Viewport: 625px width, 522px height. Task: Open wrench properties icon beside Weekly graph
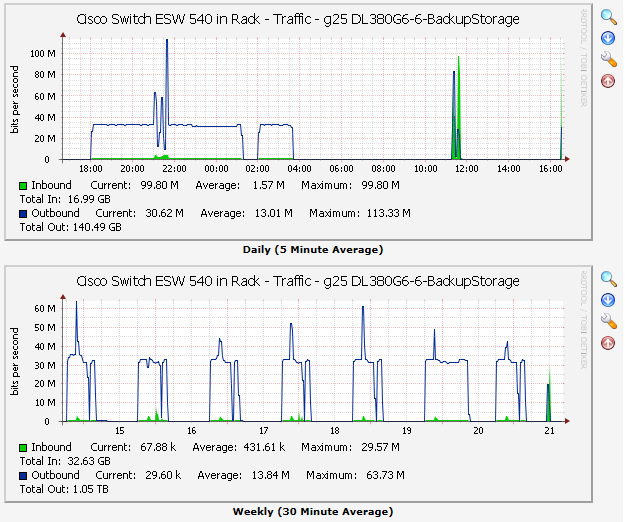[608, 321]
